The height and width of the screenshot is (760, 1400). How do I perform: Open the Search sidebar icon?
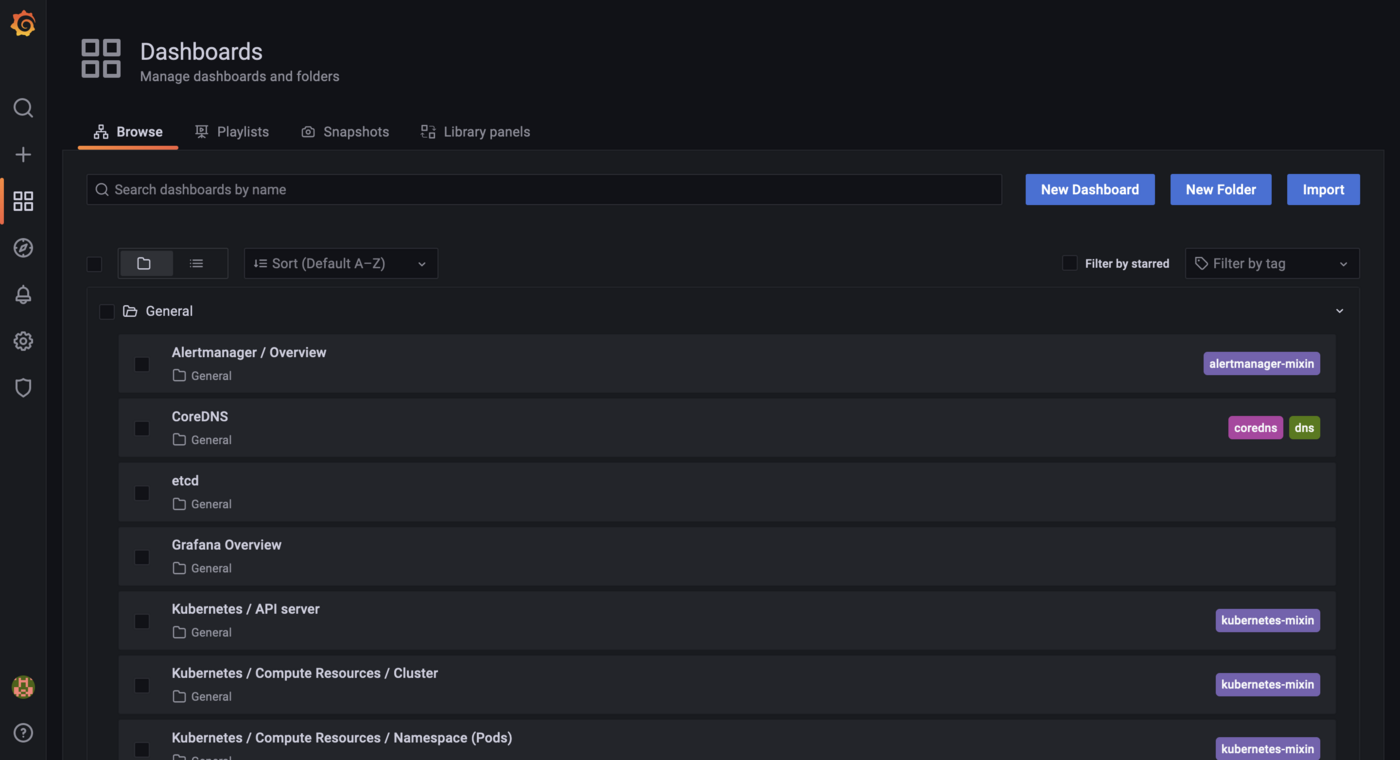click(23, 108)
